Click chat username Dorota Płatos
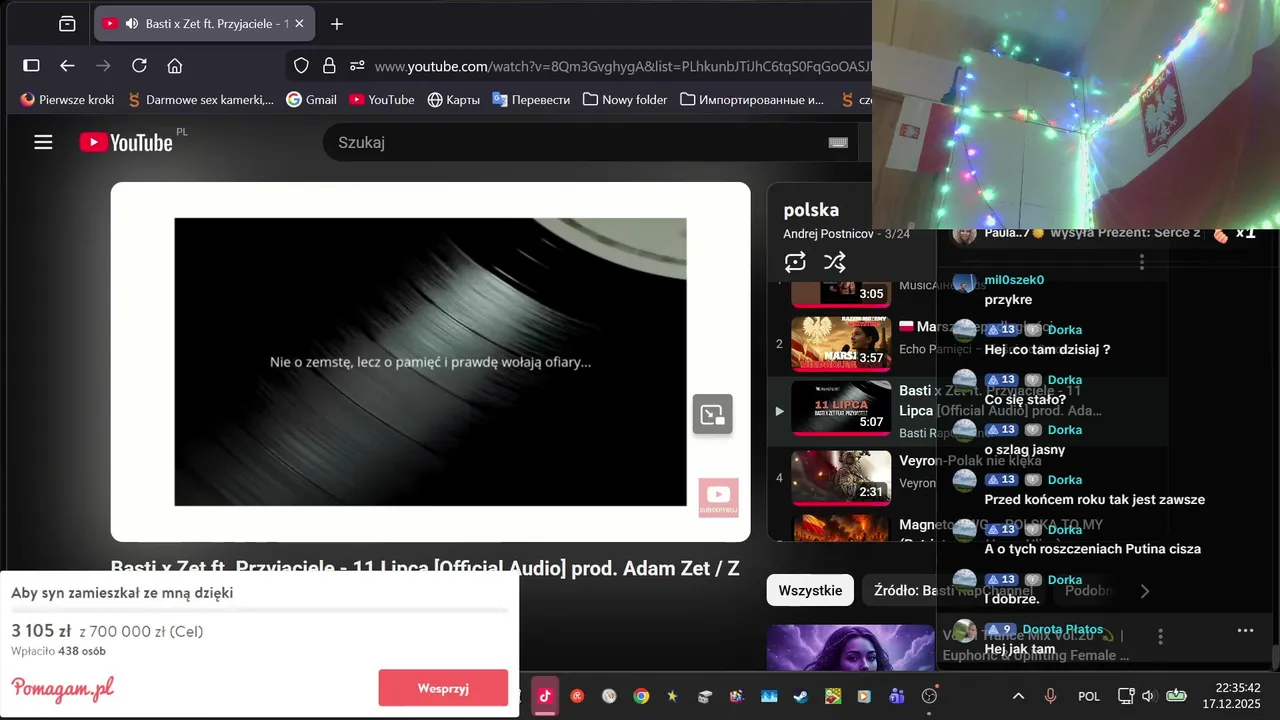The image size is (1280, 720). 1062,630
